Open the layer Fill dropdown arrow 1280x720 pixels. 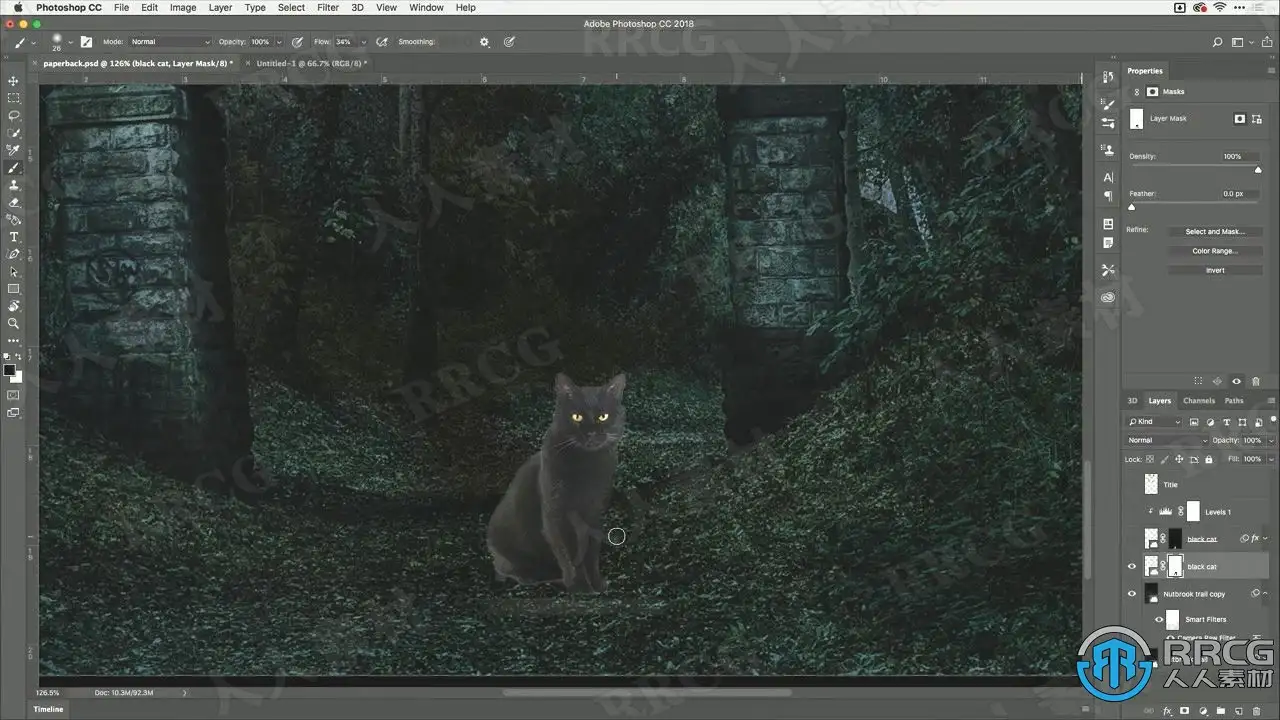pyautogui.click(x=1271, y=459)
